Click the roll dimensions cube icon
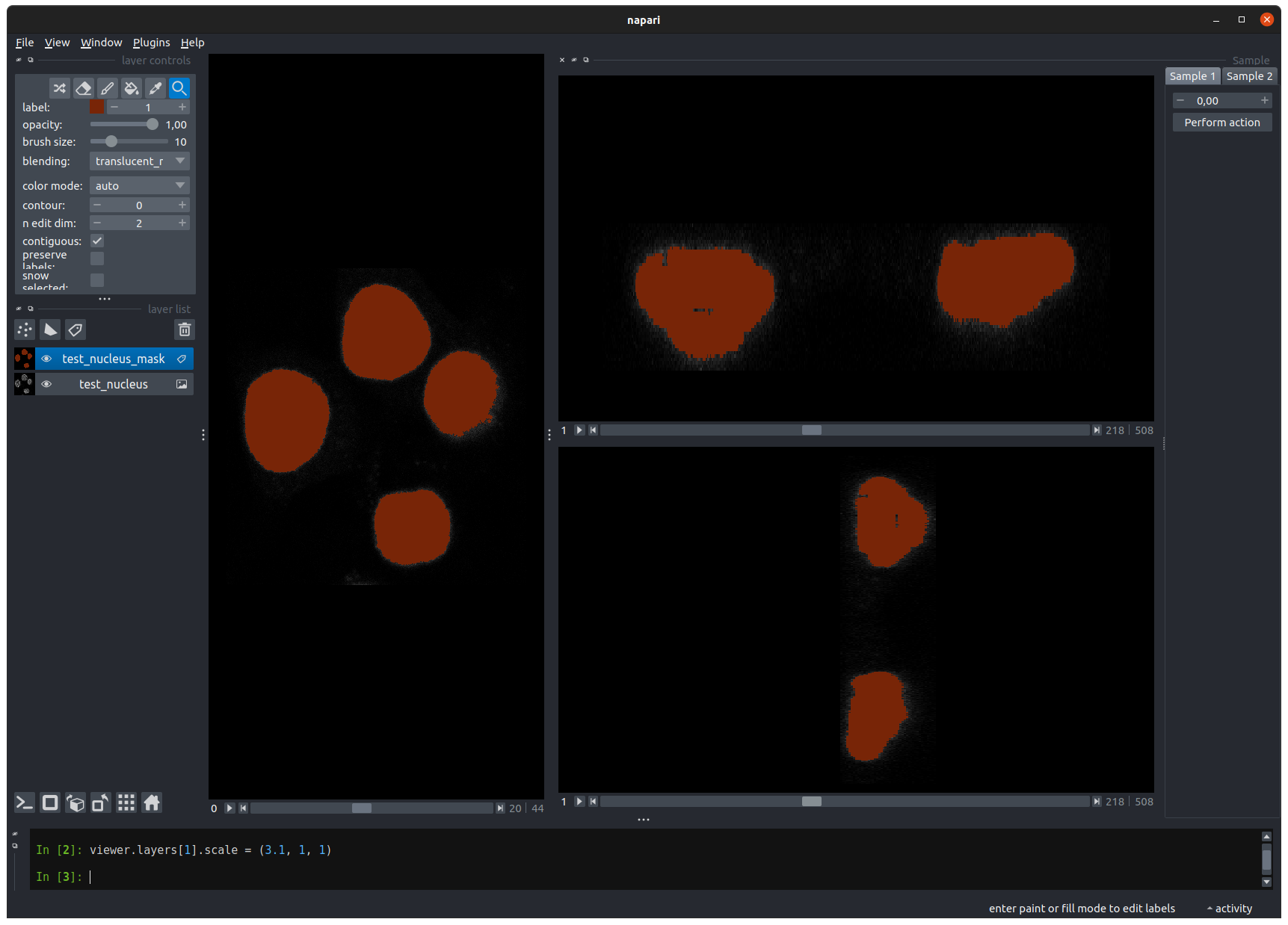This screenshot has width=1288, height=925. (x=76, y=802)
